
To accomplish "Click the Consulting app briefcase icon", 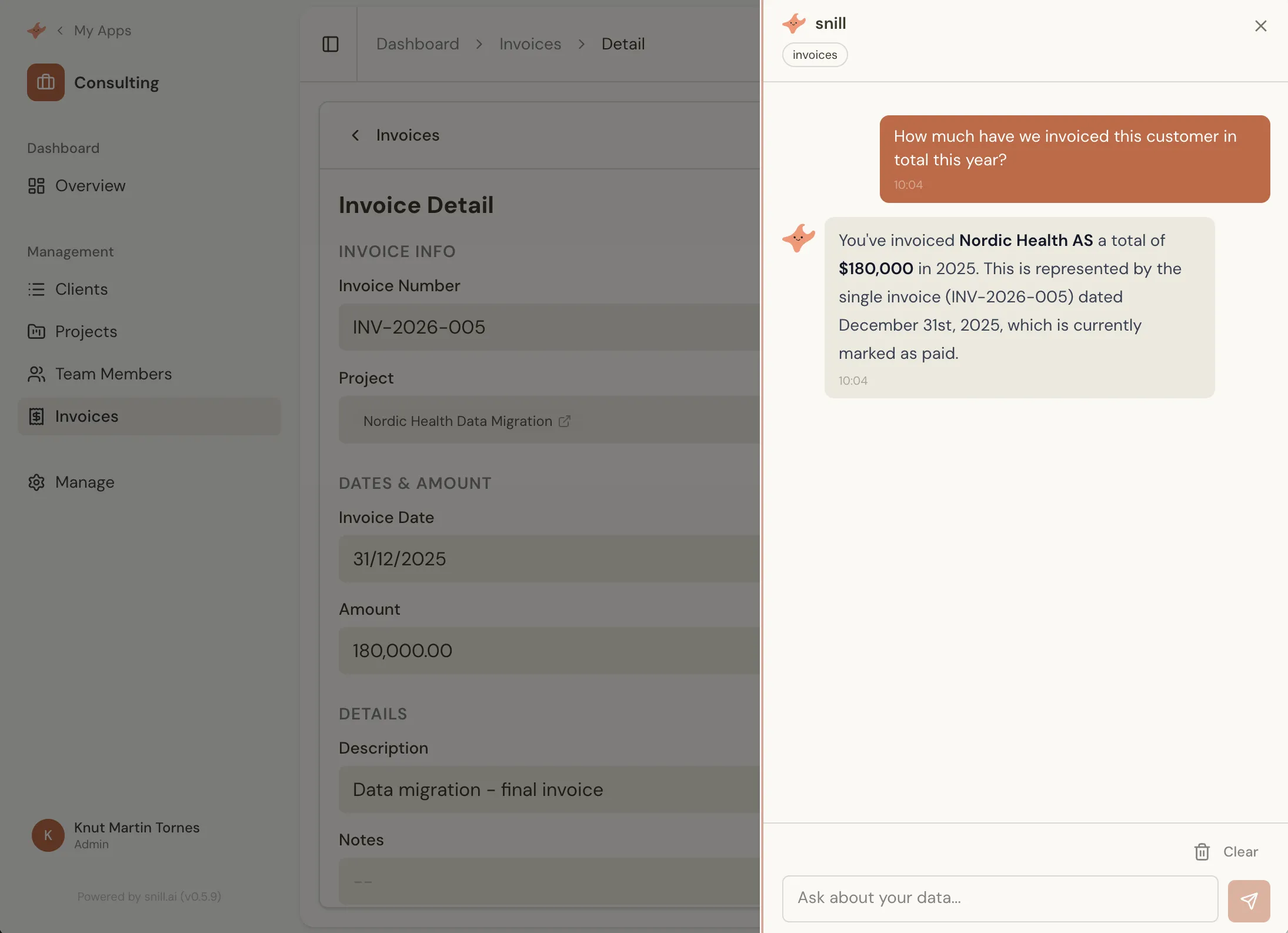I will pyautogui.click(x=45, y=82).
